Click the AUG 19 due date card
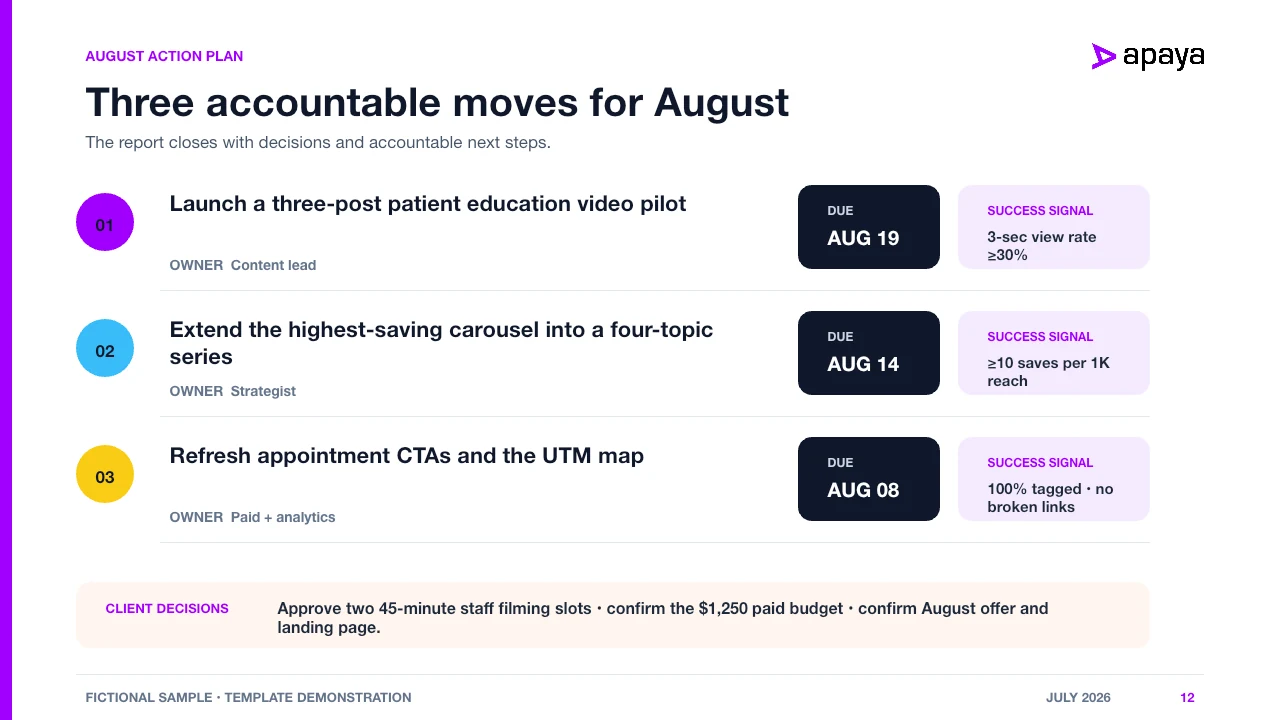The image size is (1280, 720). (x=869, y=227)
